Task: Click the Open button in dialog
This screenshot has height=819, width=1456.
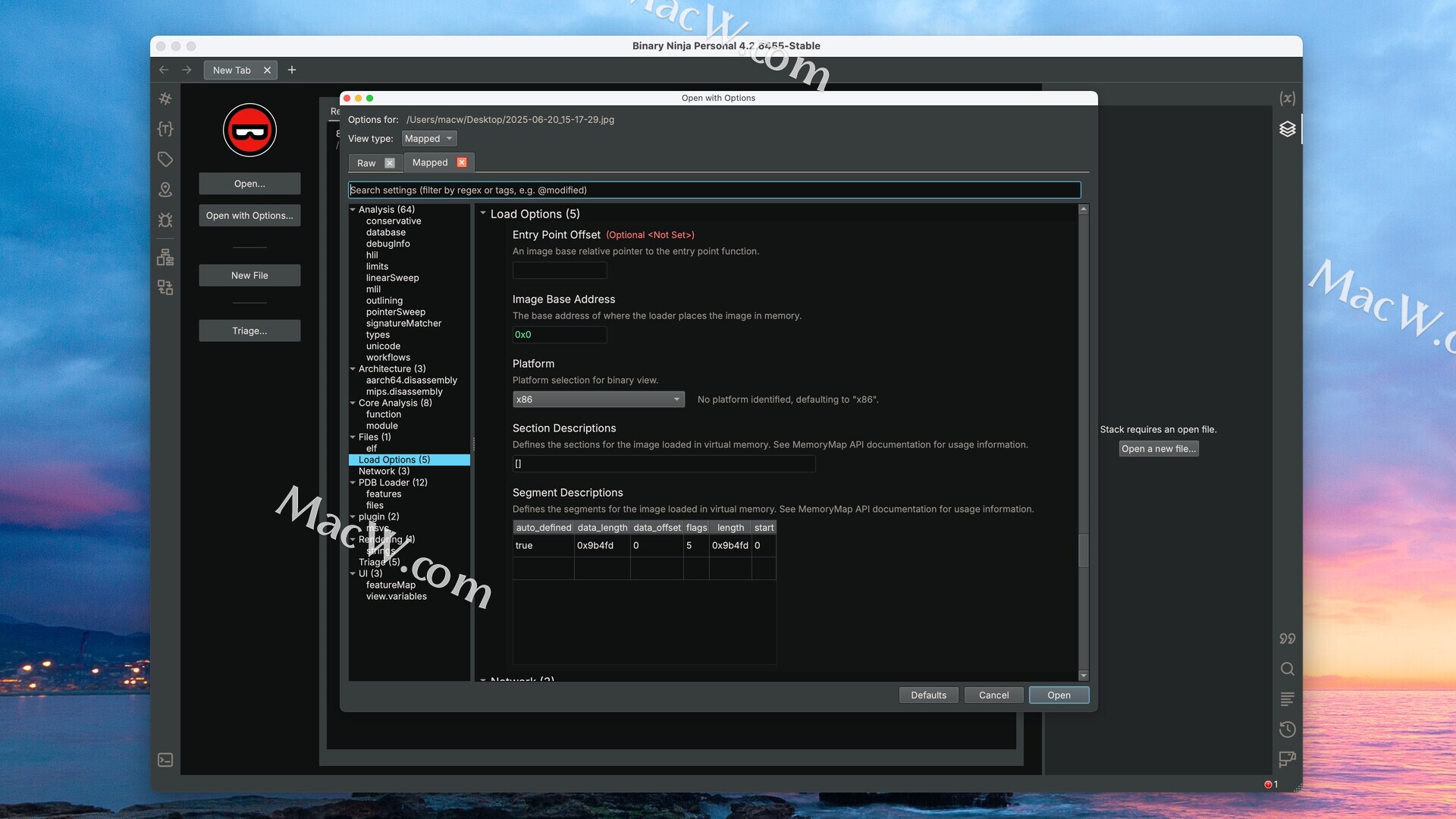Action: click(1059, 695)
